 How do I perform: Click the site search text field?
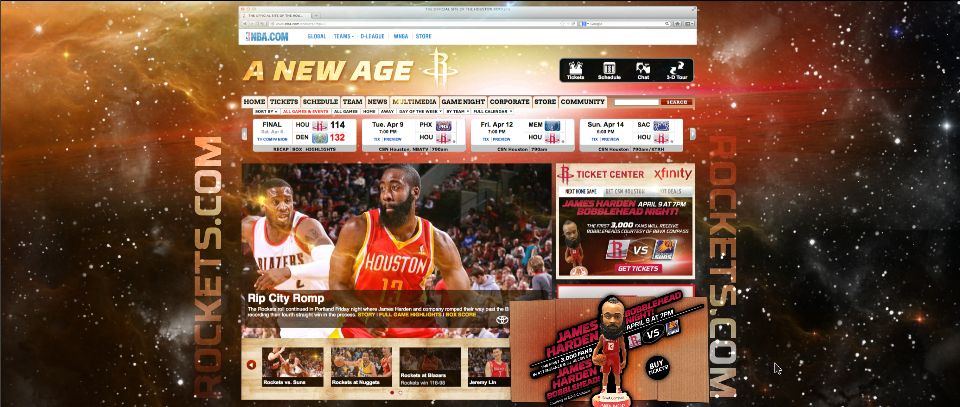pyautogui.click(x=637, y=102)
